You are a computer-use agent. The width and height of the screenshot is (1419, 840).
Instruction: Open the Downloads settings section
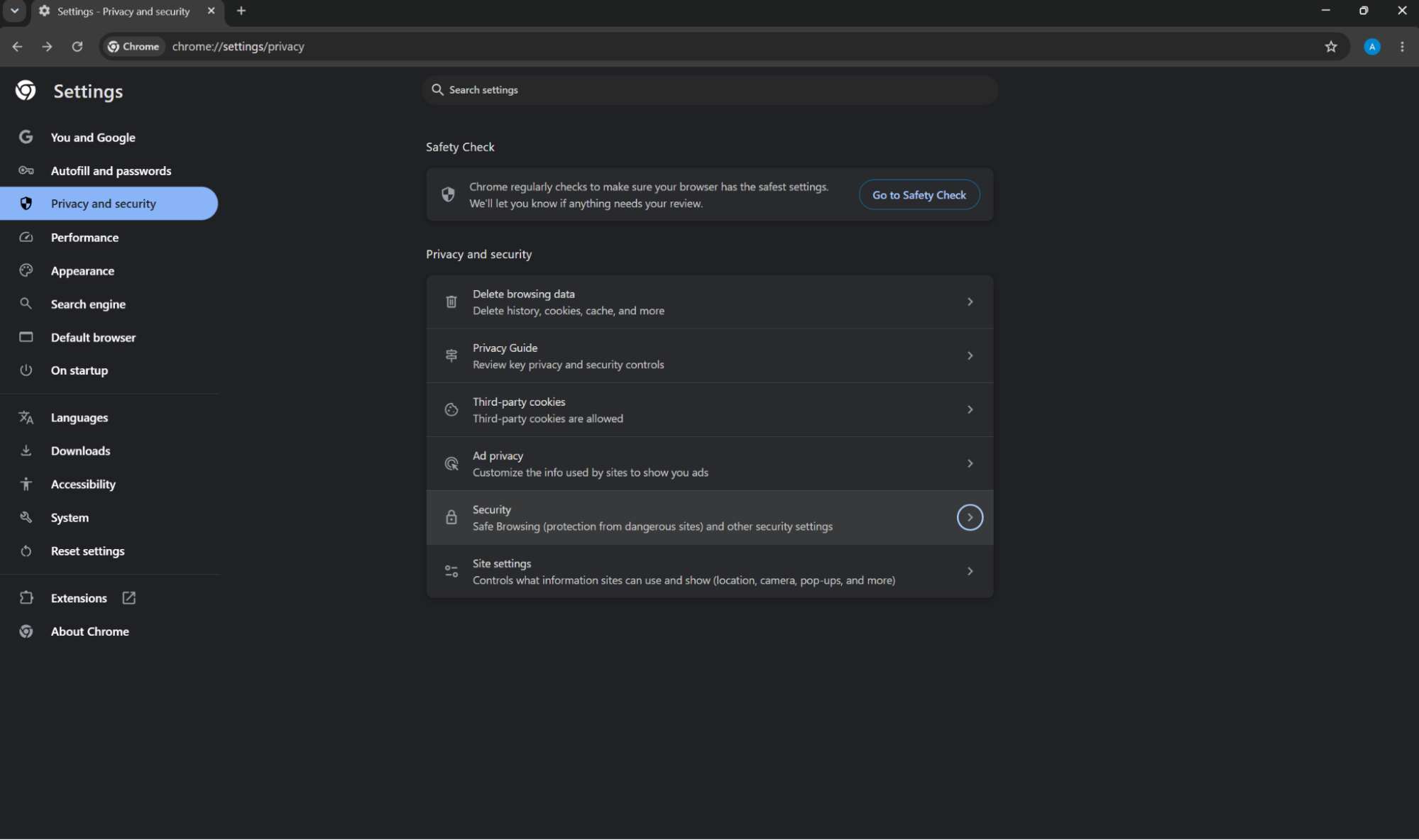(x=109, y=451)
